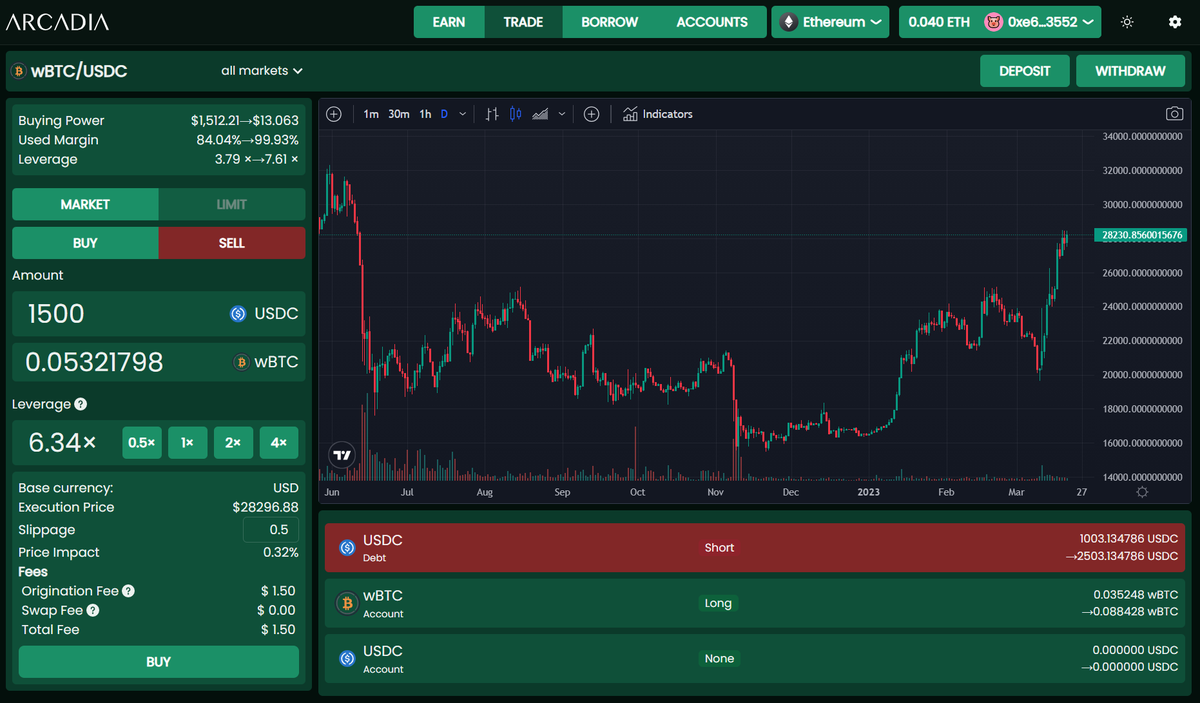Switch chart to the area style icon
This screenshot has height=703, width=1200.
coord(541,114)
